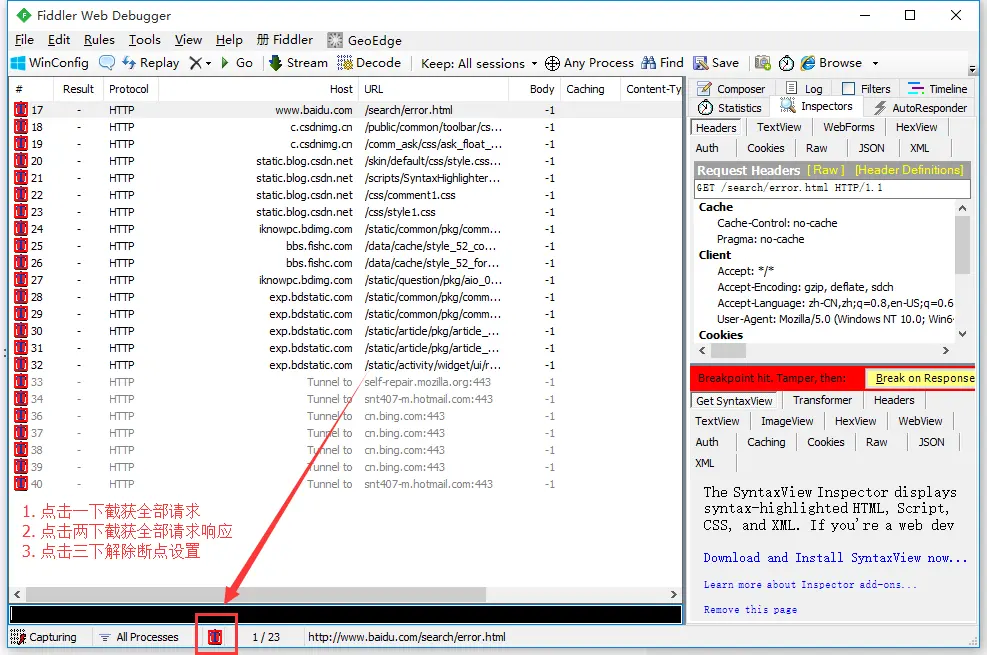The height and width of the screenshot is (655, 987).
Task: Toggle Stream mode in toolbar
Action: pos(298,63)
